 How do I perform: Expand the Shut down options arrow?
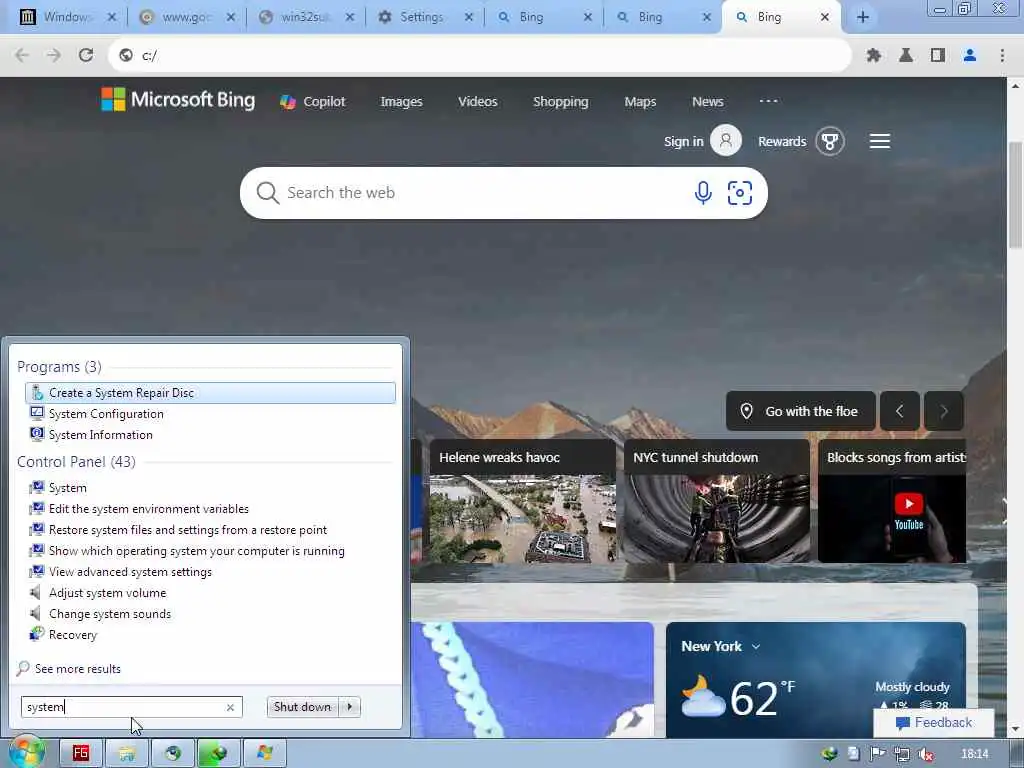pyautogui.click(x=350, y=707)
